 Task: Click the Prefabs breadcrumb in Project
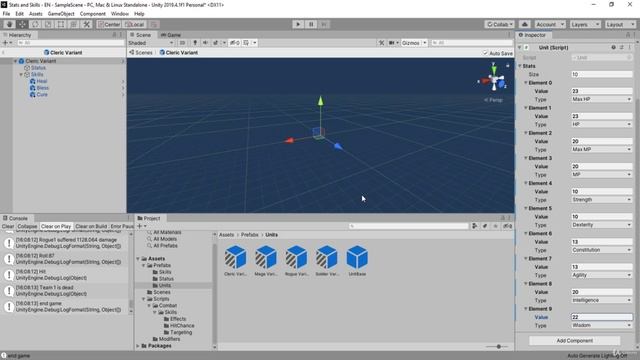pos(249,235)
